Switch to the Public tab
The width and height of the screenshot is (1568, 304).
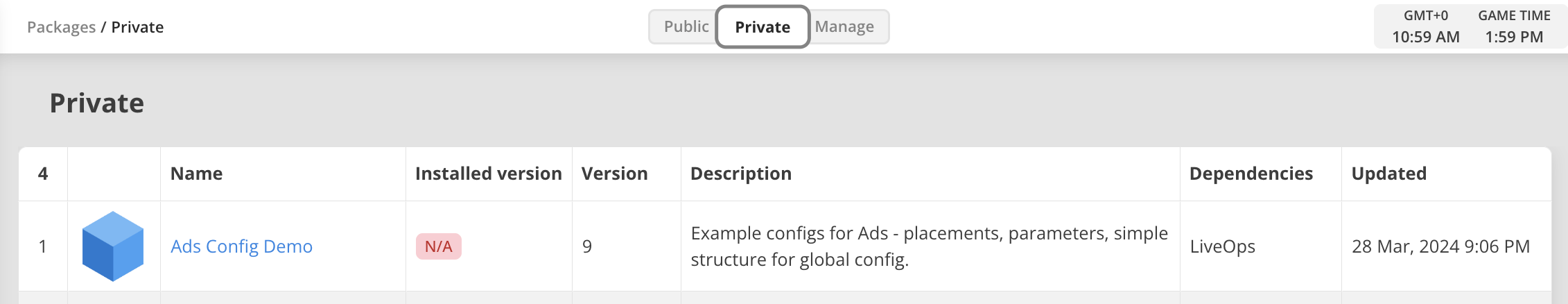pyautogui.click(x=686, y=26)
